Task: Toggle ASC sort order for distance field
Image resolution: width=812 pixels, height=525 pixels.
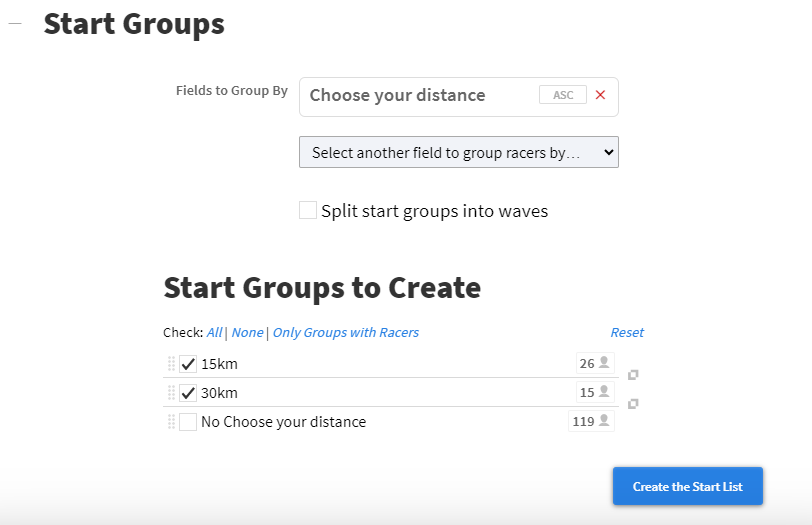Action: point(562,95)
